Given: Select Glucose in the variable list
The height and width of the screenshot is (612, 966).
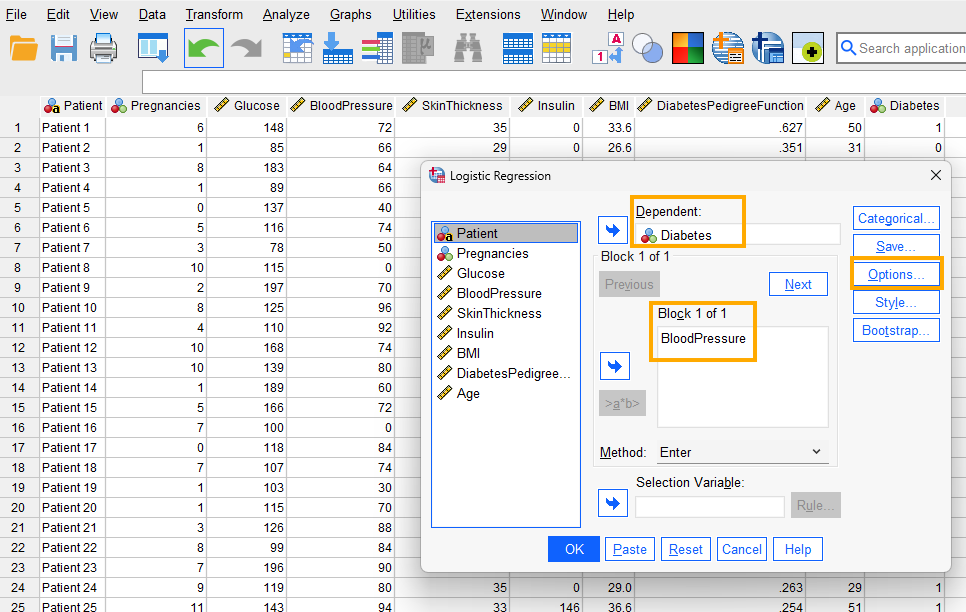Looking at the screenshot, I should point(480,273).
